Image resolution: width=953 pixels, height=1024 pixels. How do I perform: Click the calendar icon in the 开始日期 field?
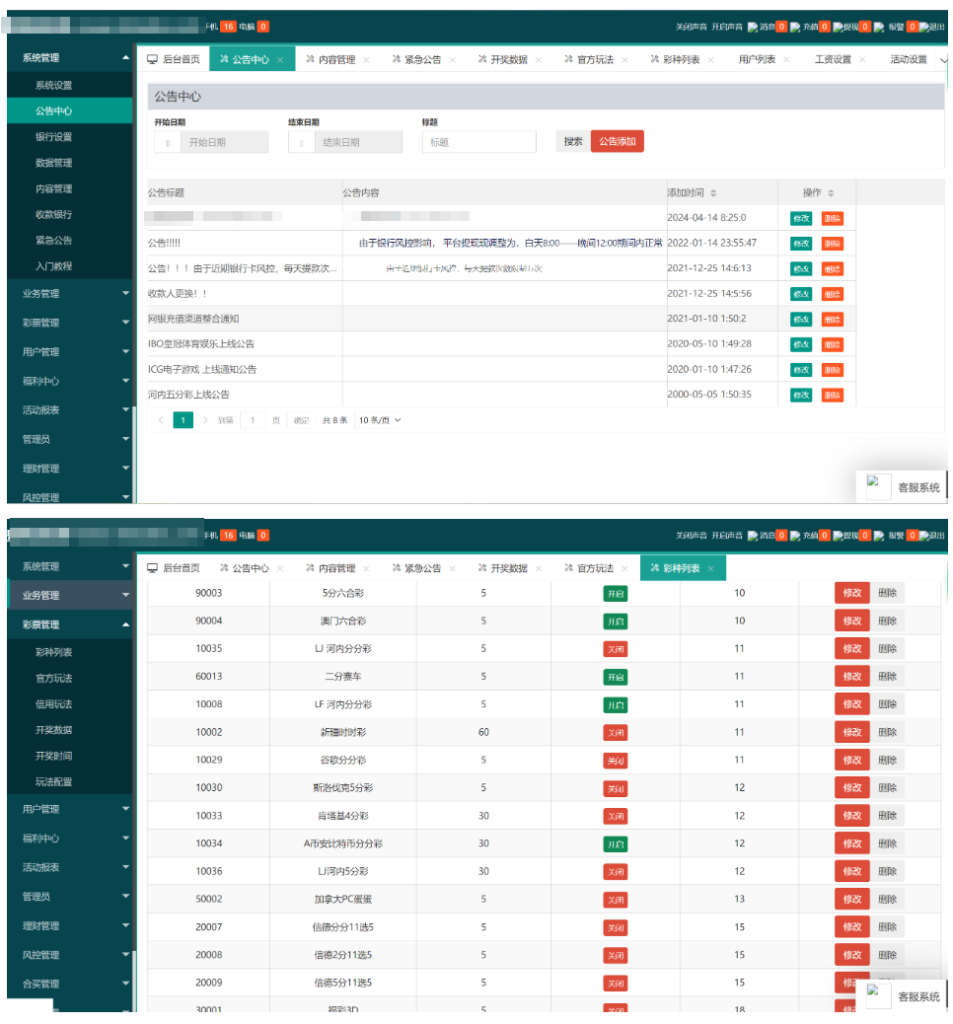pos(168,142)
